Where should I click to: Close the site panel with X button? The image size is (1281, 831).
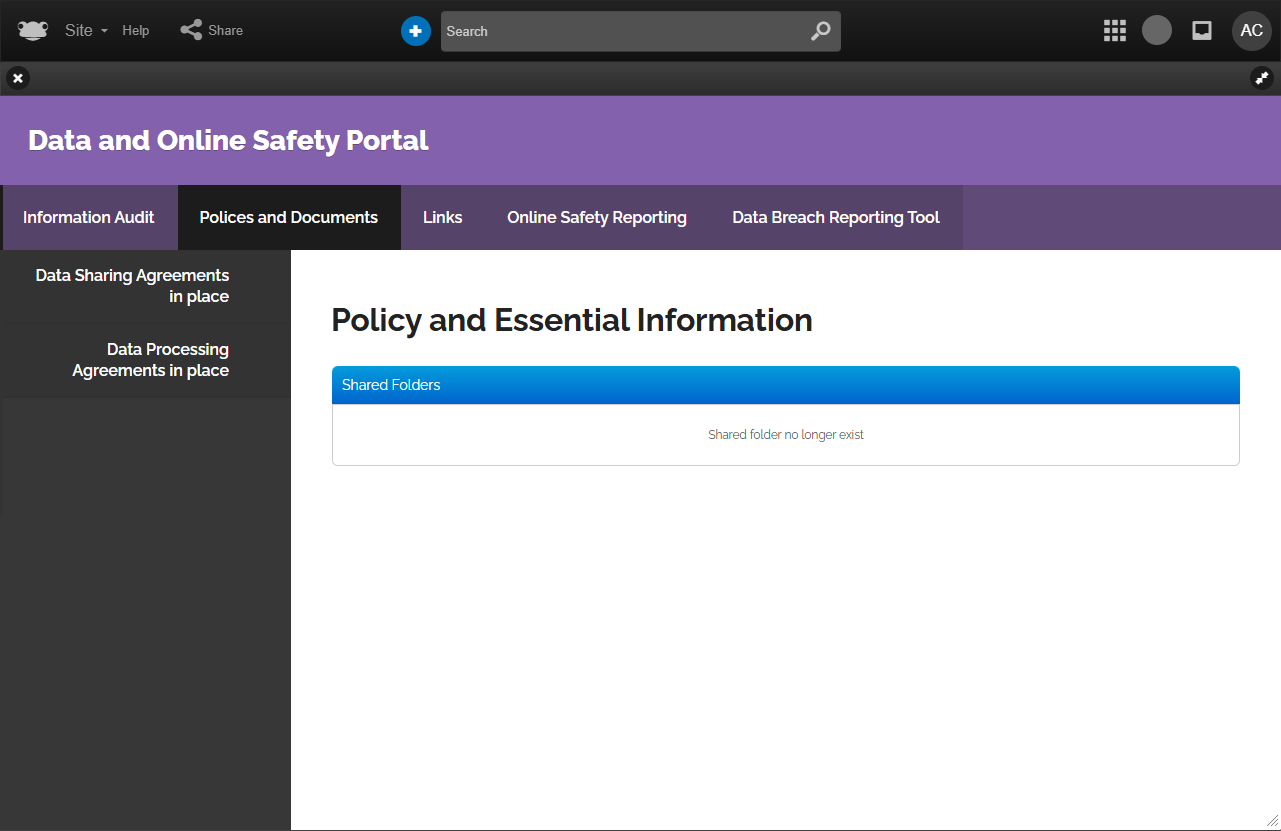(18, 78)
